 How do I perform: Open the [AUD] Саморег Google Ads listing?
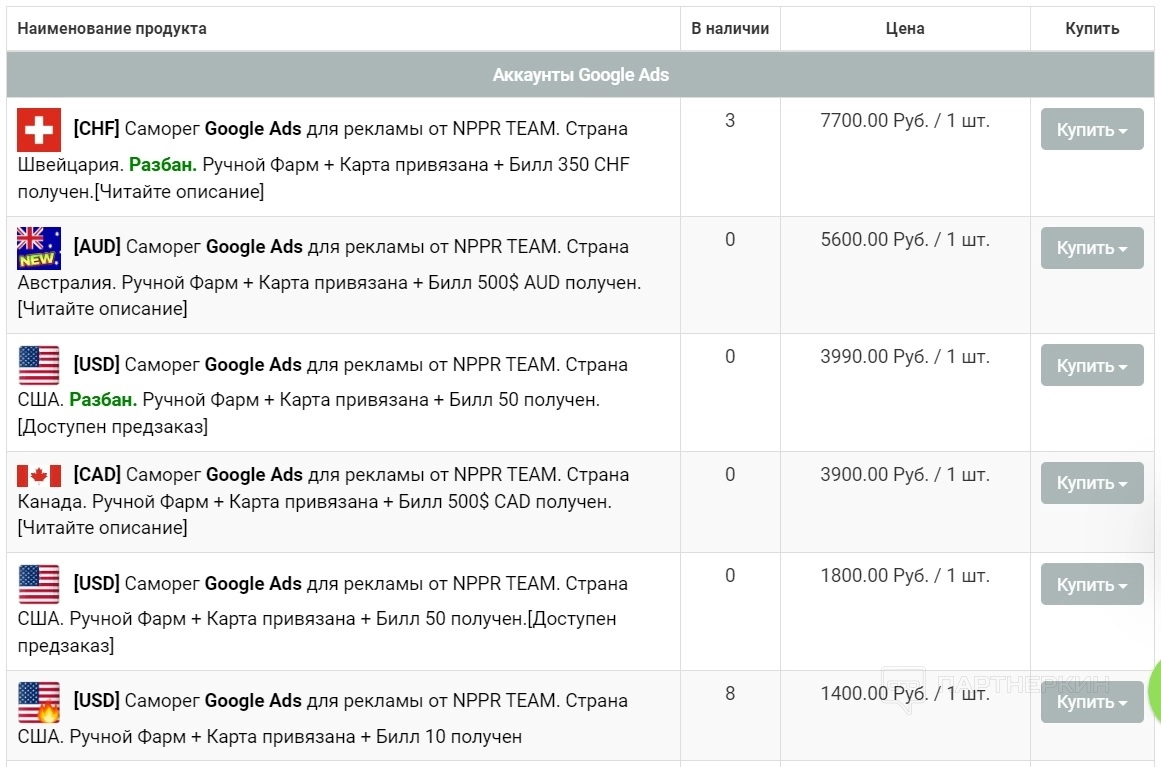coord(350,247)
